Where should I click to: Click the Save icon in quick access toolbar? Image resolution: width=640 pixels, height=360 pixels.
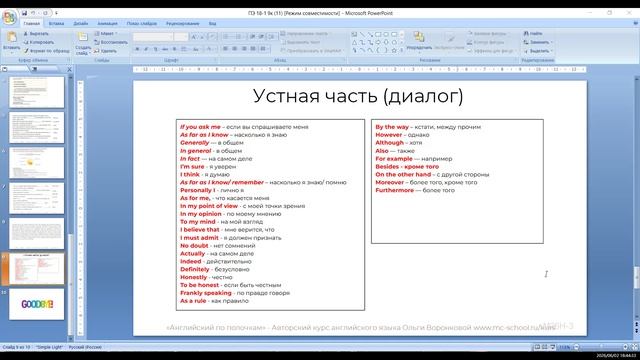tap(24, 13)
